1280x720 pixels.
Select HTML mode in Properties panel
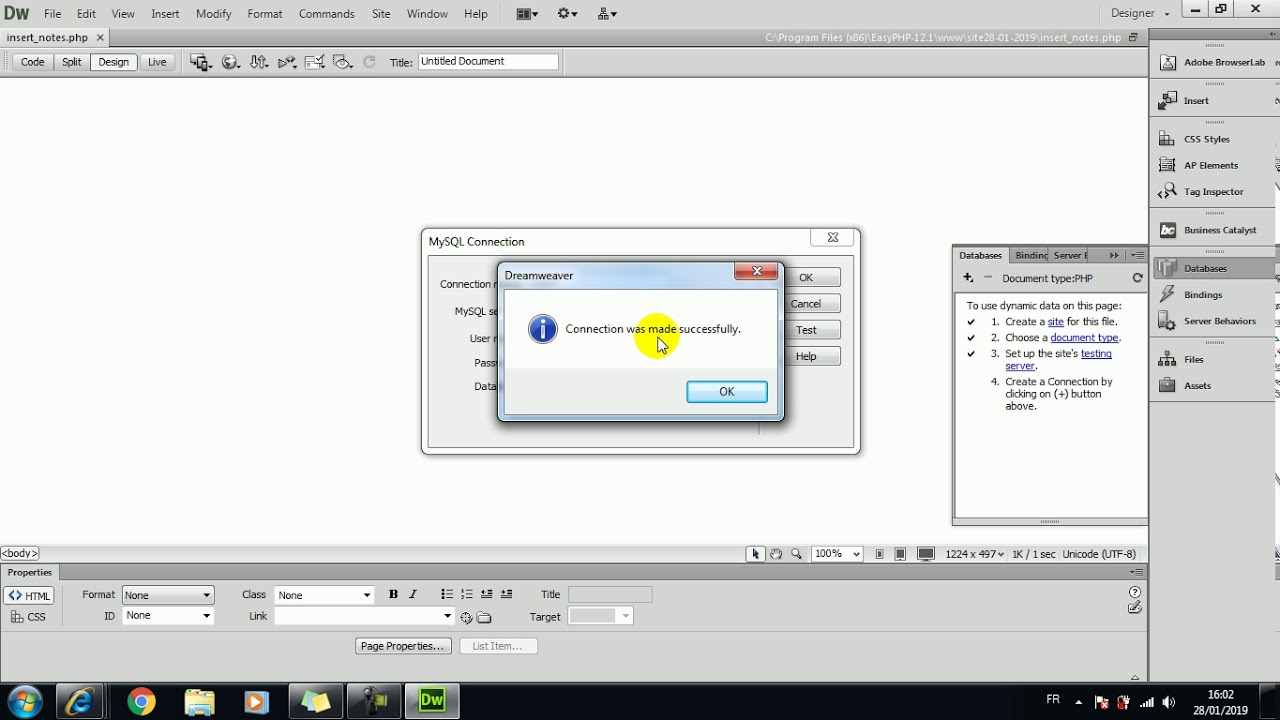(29, 596)
